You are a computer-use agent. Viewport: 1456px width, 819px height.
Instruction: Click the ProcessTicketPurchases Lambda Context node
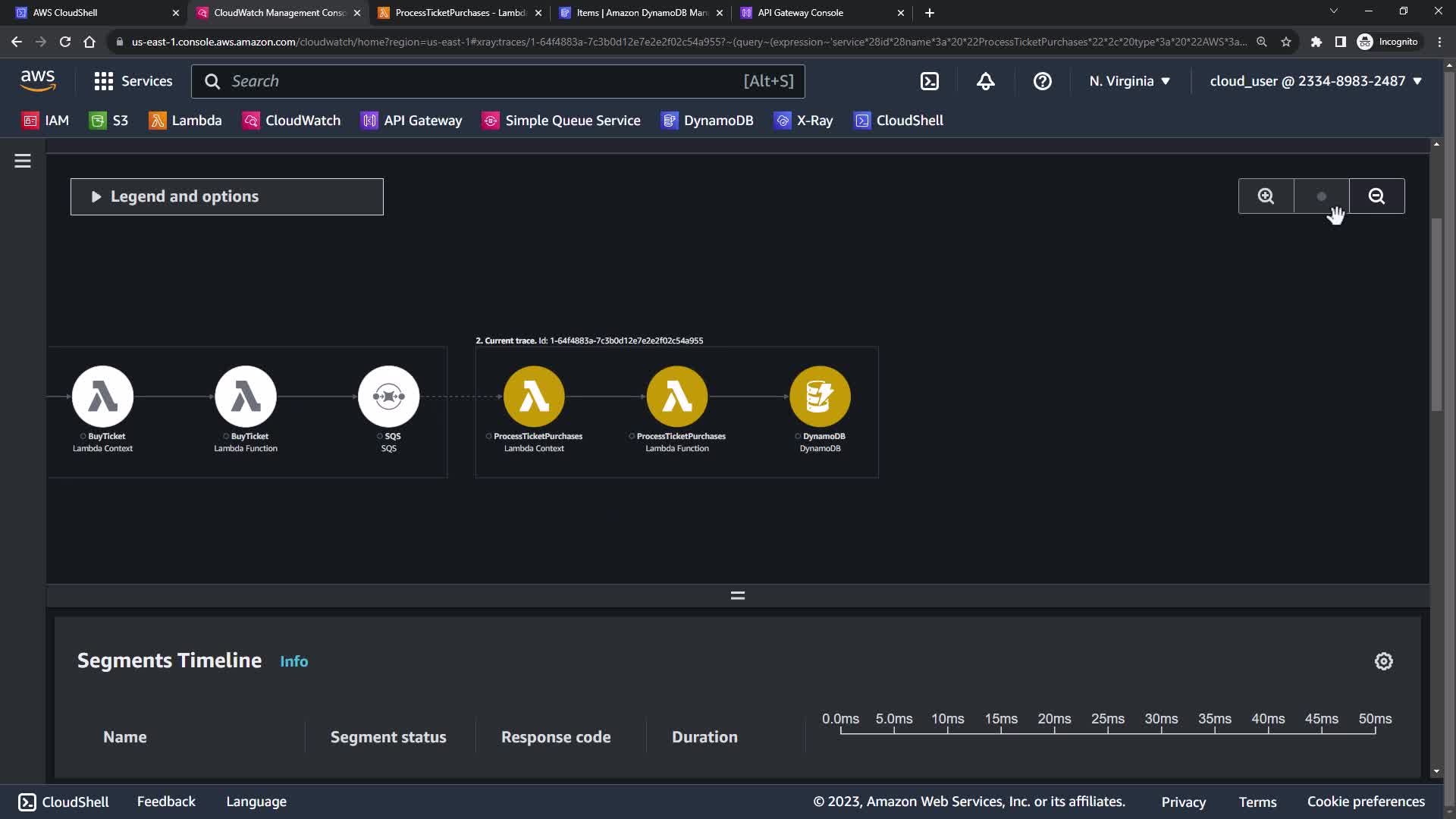[x=534, y=397]
